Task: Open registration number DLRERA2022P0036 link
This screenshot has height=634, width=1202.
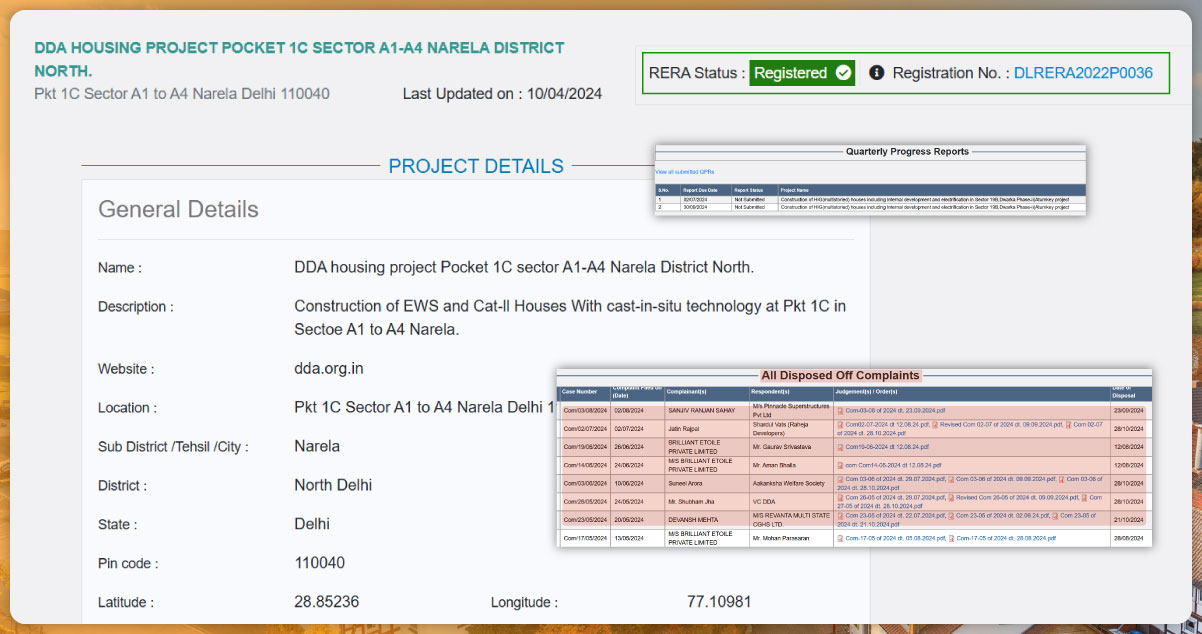Action: pyautogui.click(x=1083, y=73)
